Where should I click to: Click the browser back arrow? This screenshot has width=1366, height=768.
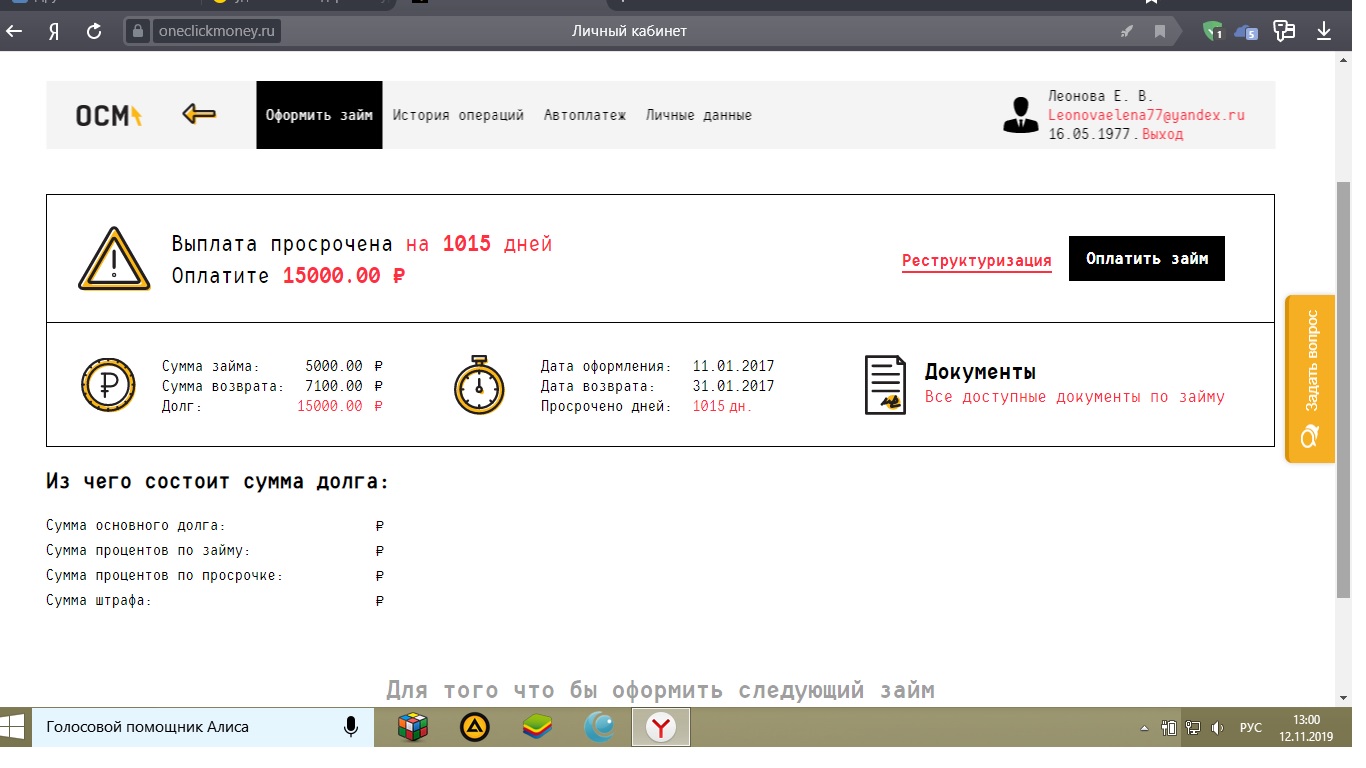(14, 31)
